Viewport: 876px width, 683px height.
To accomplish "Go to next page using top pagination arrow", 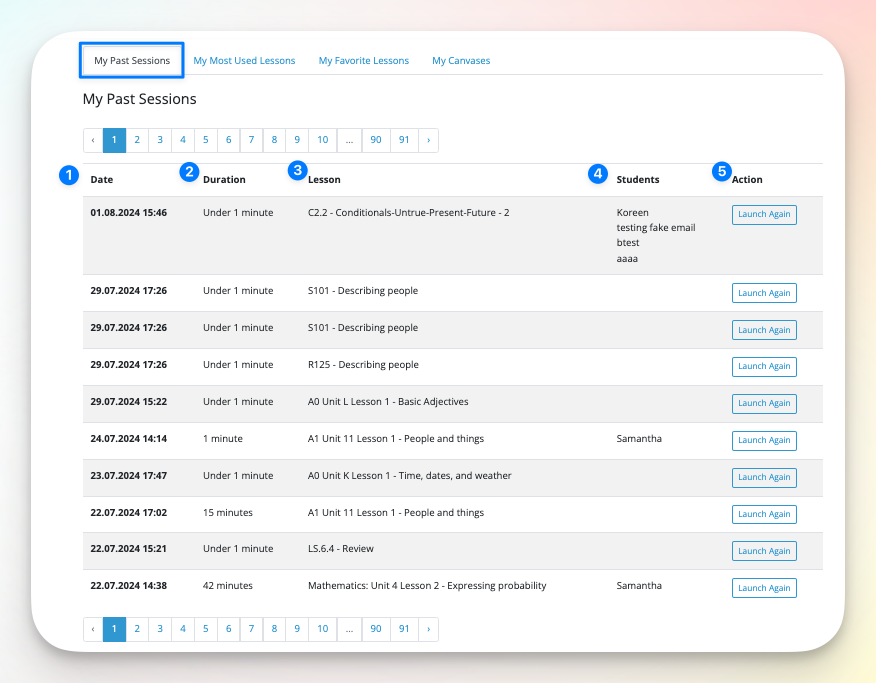I will (428, 141).
